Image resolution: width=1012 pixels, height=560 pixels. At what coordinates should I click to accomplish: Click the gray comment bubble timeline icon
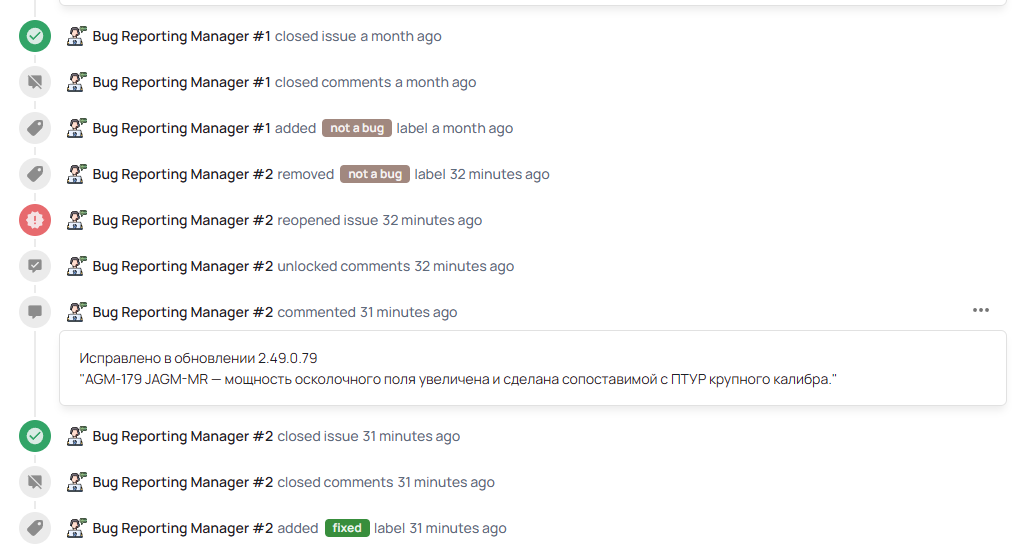[x=35, y=312]
